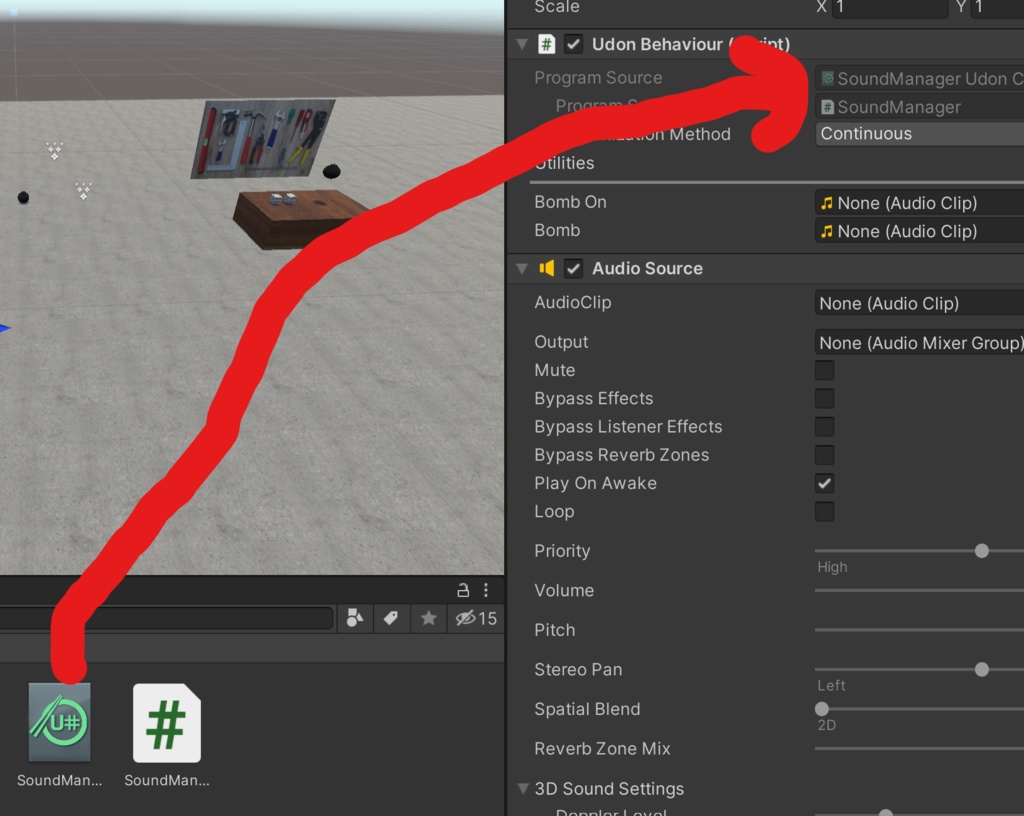The image size is (1024, 816).
Task: Click the Audio Source speaker icon
Action: tap(547, 268)
